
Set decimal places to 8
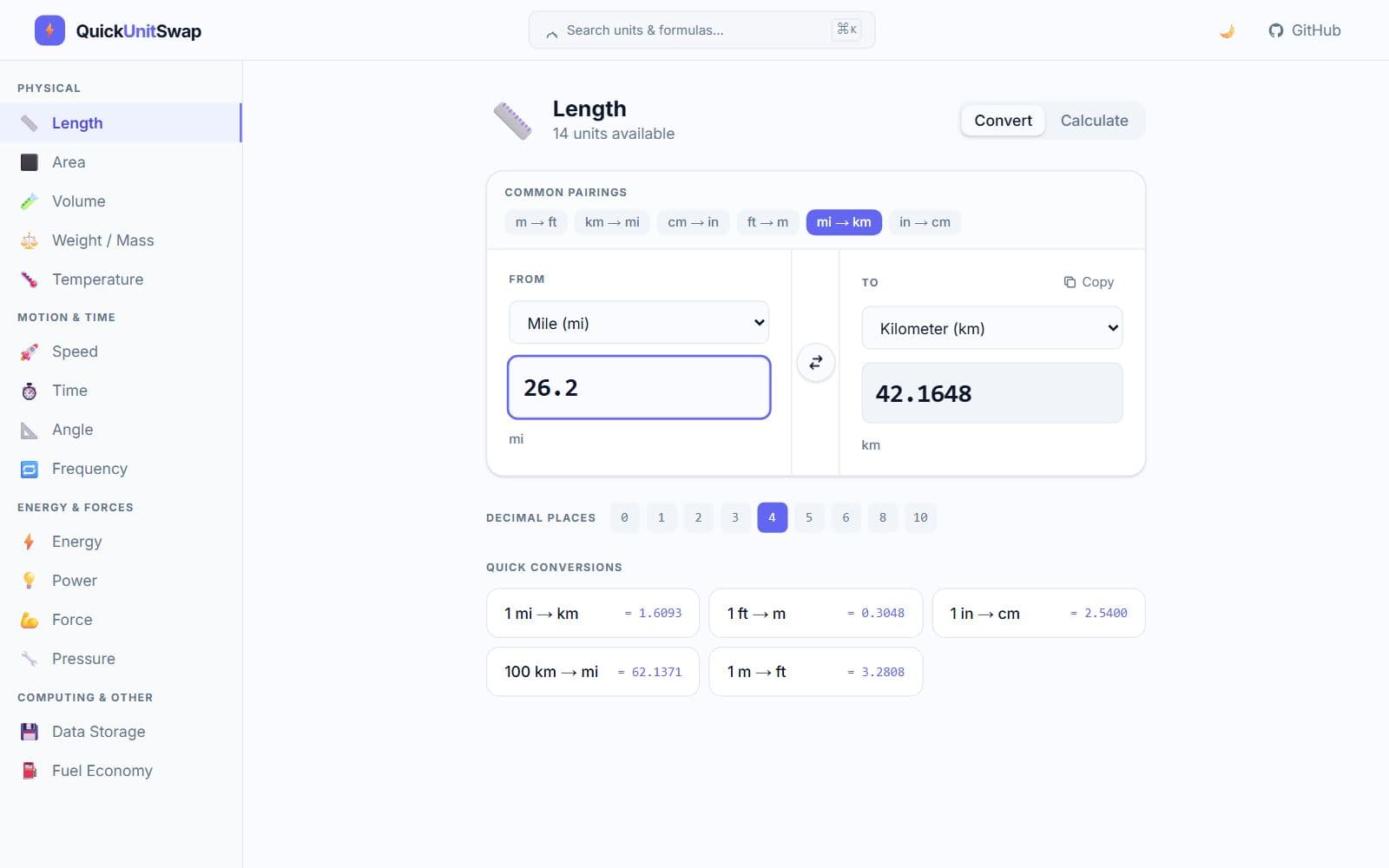click(x=883, y=517)
